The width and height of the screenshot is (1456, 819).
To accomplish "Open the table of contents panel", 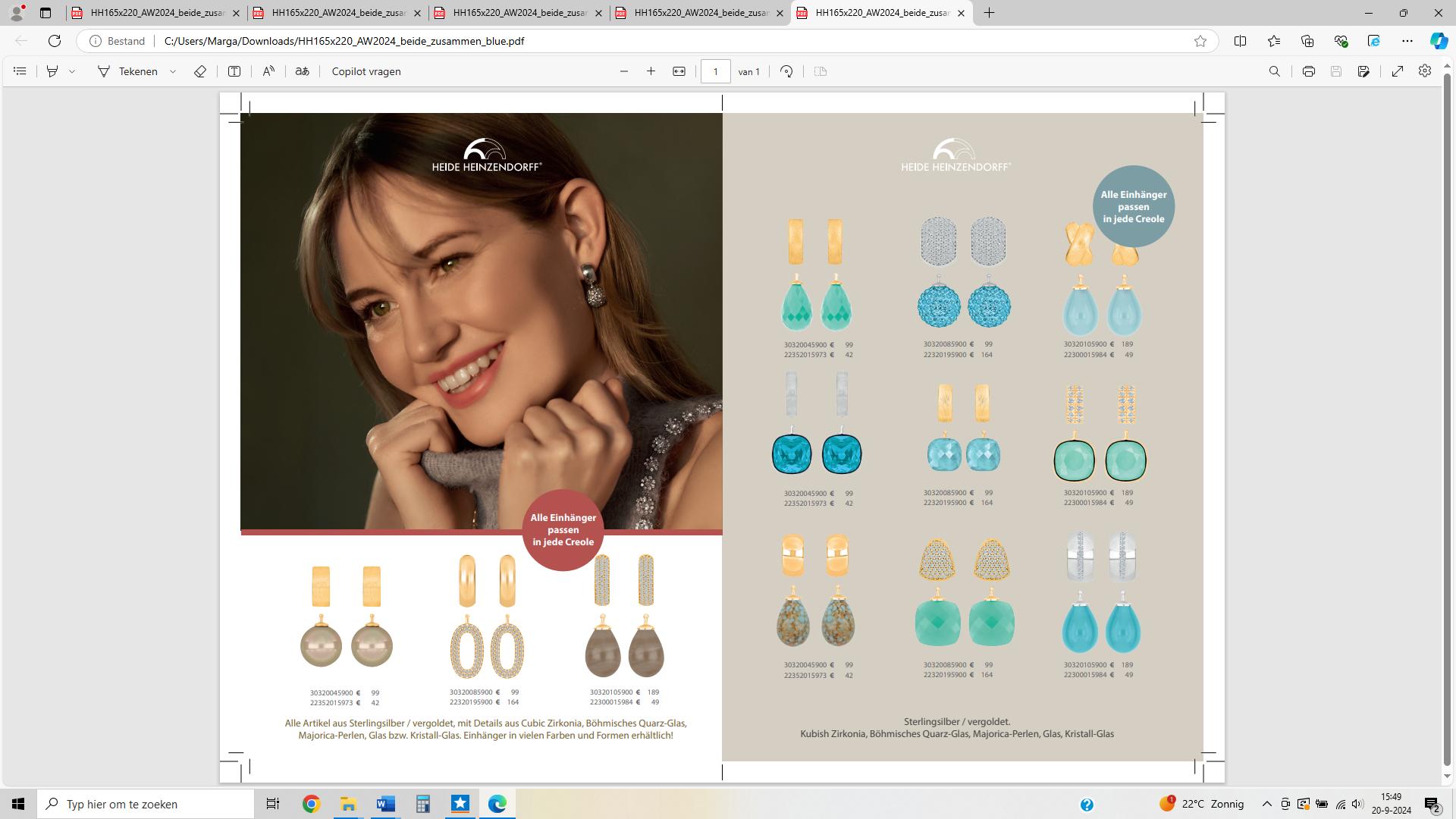I will [x=20, y=71].
